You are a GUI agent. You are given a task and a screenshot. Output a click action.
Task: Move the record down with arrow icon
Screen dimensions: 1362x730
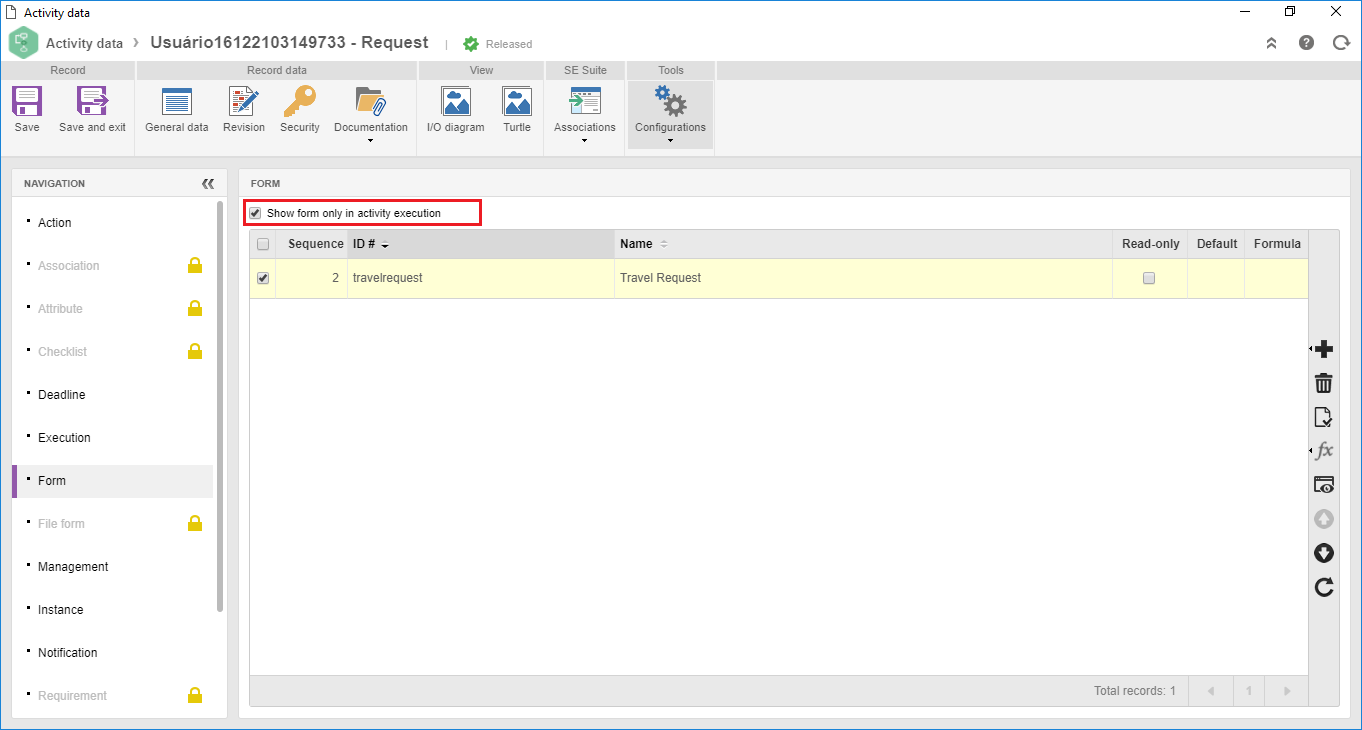point(1324,553)
